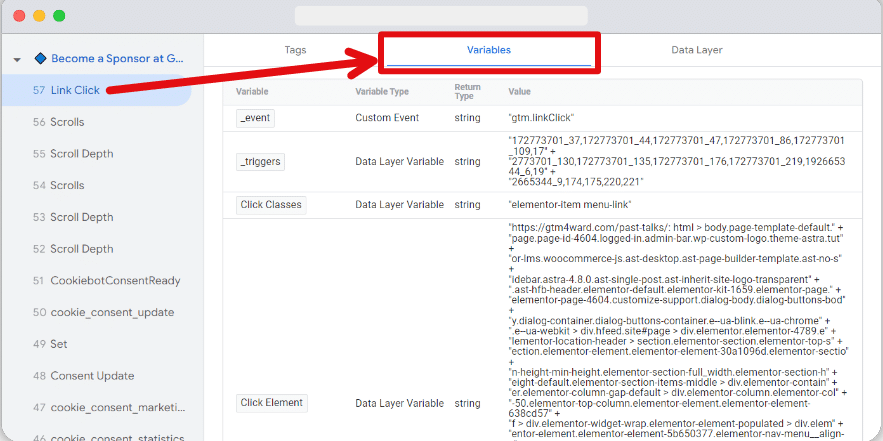
Task: Click the _triggers value text
Action: [x=677, y=161]
